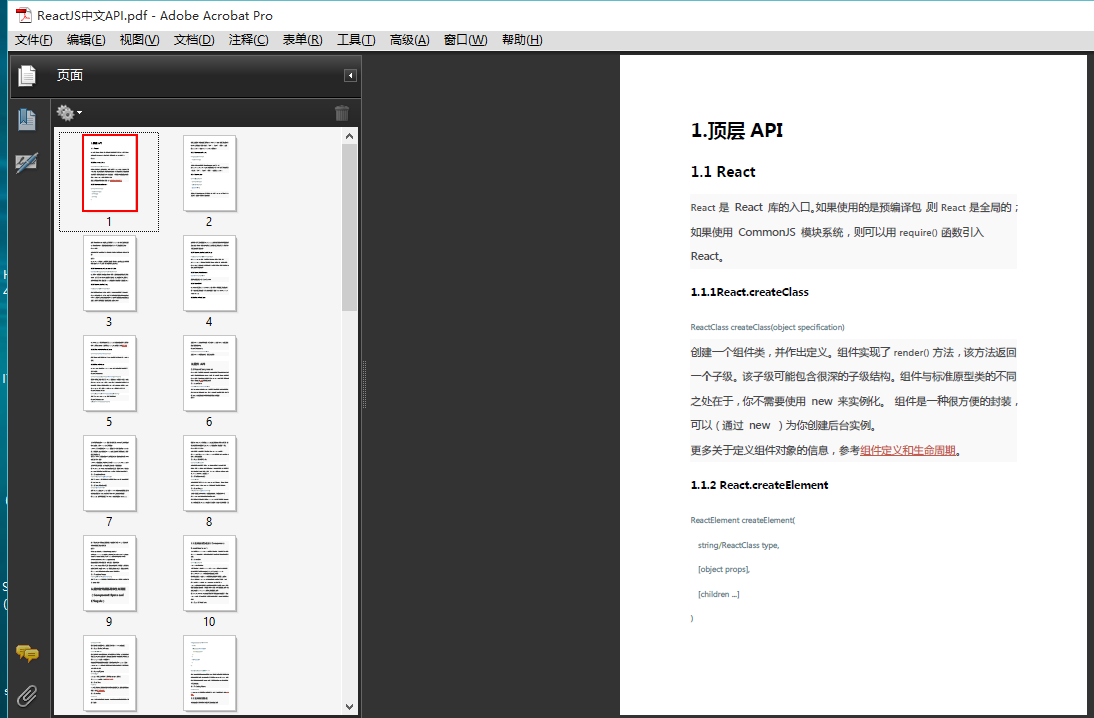Click the Adobe PDF icon in title bar
Viewport: 1094px width, 718px height.
pyautogui.click(x=24, y=15)
